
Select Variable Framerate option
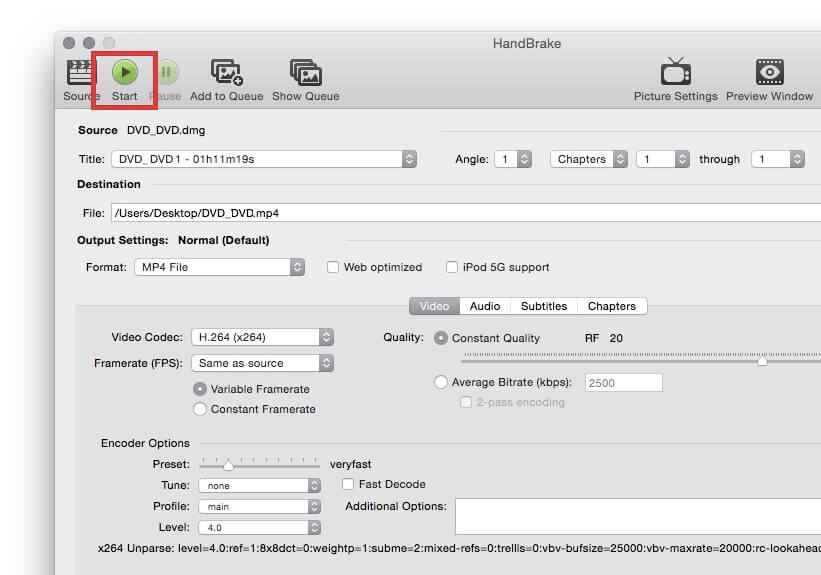point(199,389)
